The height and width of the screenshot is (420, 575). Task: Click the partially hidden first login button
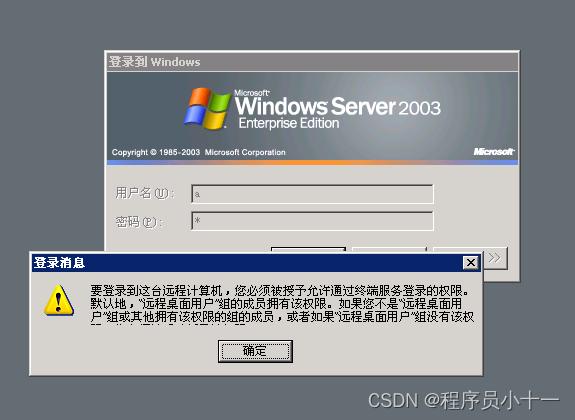point(308,249)
